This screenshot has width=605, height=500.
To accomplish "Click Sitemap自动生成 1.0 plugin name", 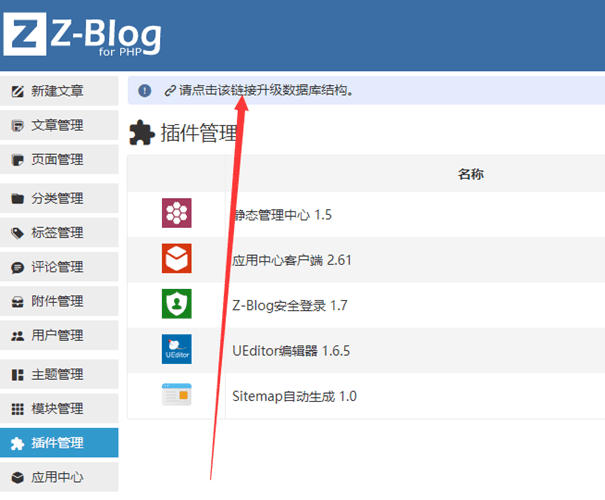I will [x=294, y=396].
